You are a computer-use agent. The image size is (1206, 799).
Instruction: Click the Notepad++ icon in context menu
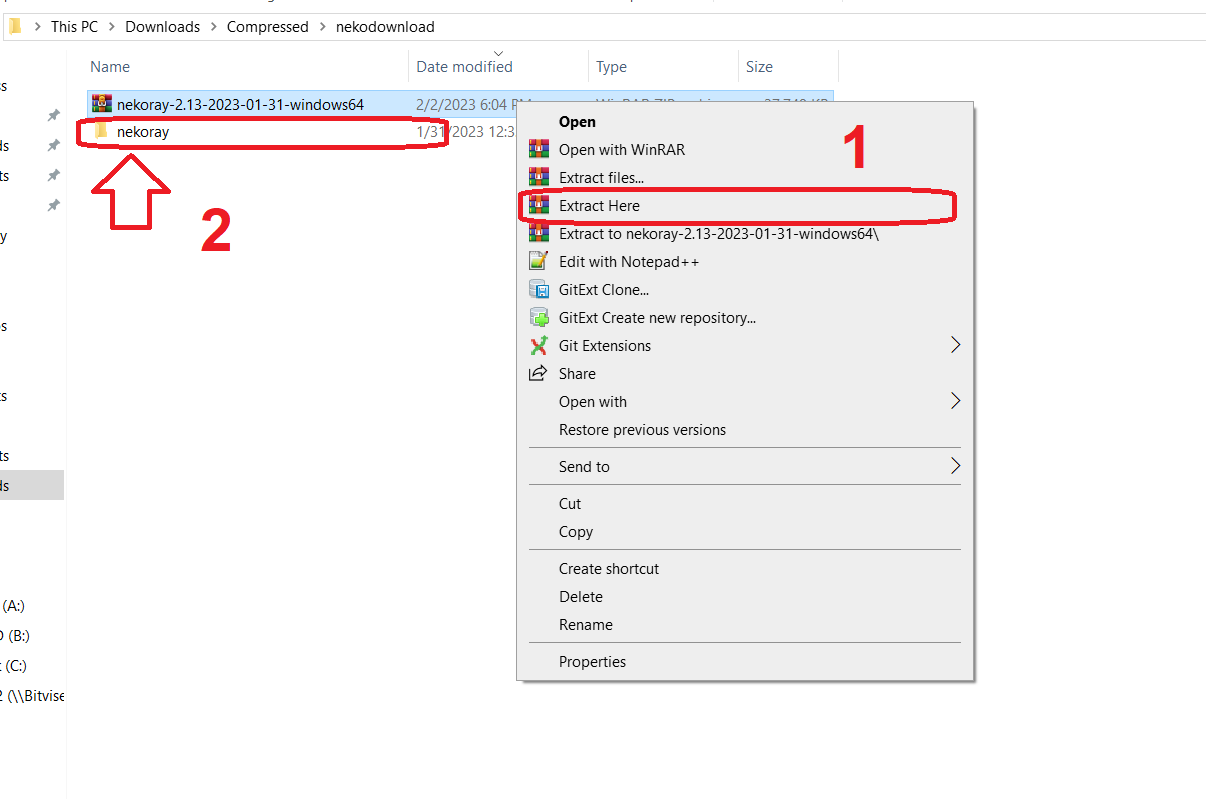point(539,262)
